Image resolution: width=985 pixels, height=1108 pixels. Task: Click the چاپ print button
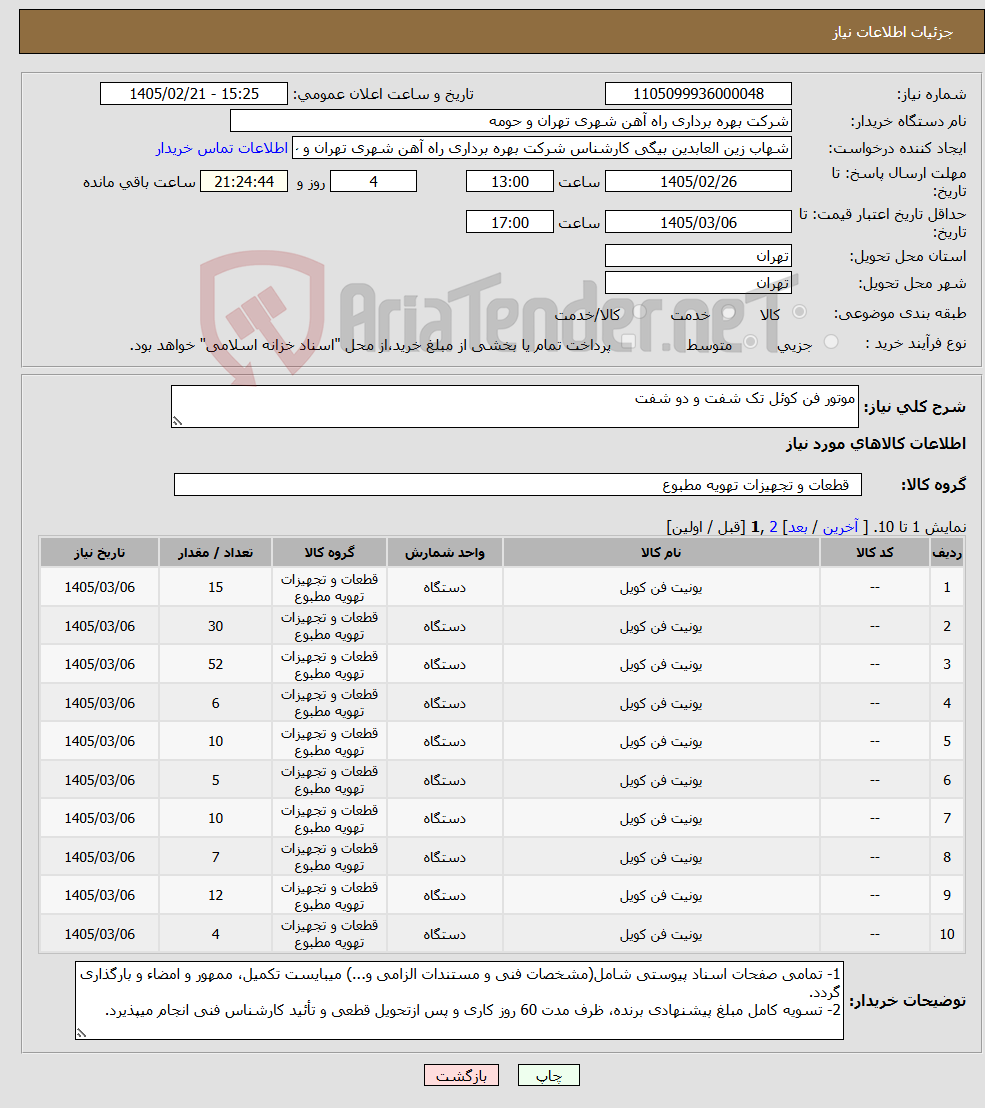[x=548, y=1075]
